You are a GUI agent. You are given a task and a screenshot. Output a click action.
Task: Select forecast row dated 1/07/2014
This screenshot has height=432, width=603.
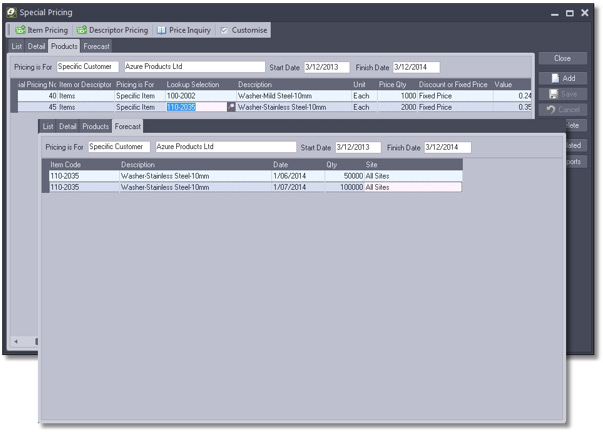coord(255,186)
